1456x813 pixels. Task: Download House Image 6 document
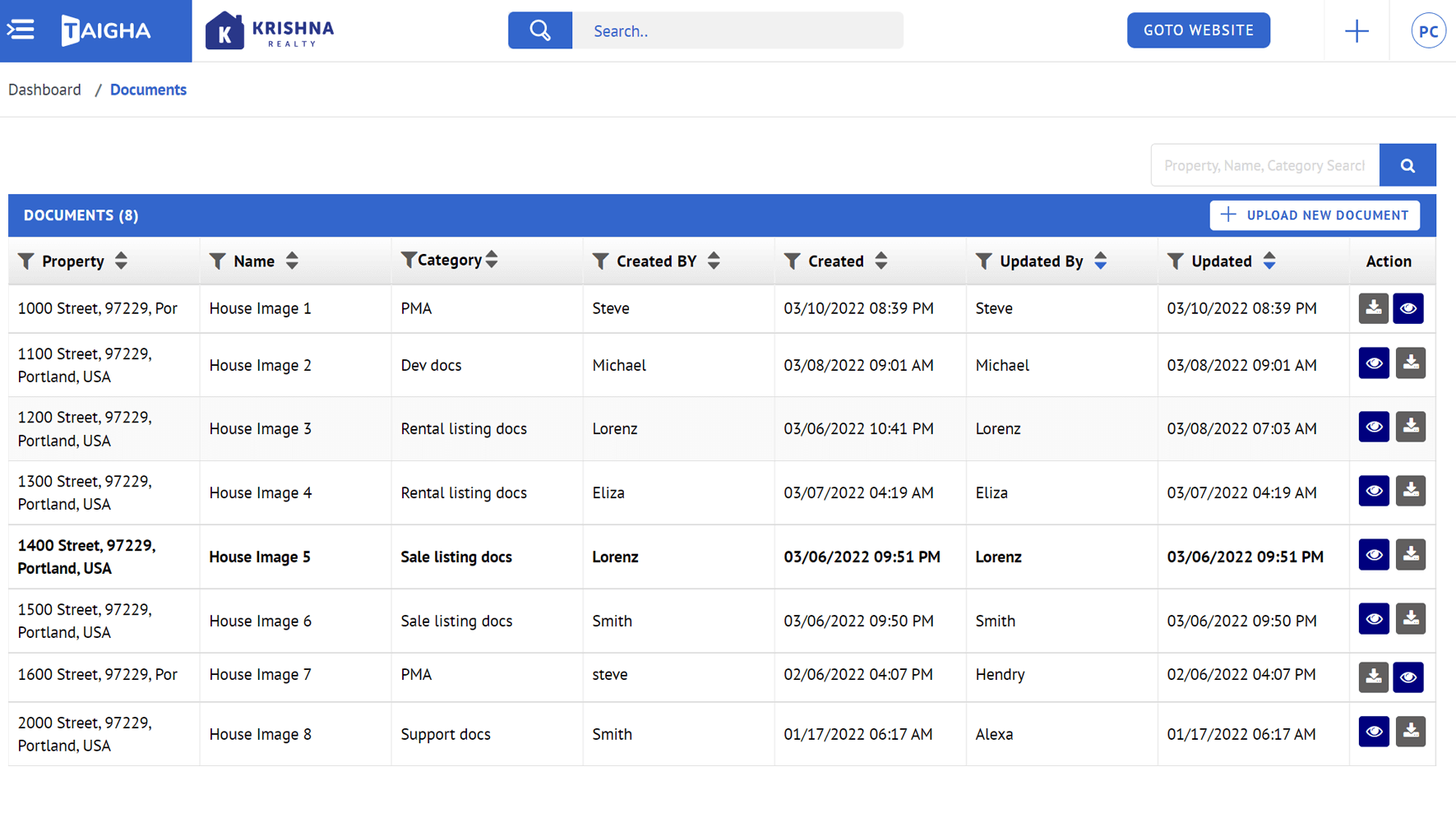[x=1411, y=619]
